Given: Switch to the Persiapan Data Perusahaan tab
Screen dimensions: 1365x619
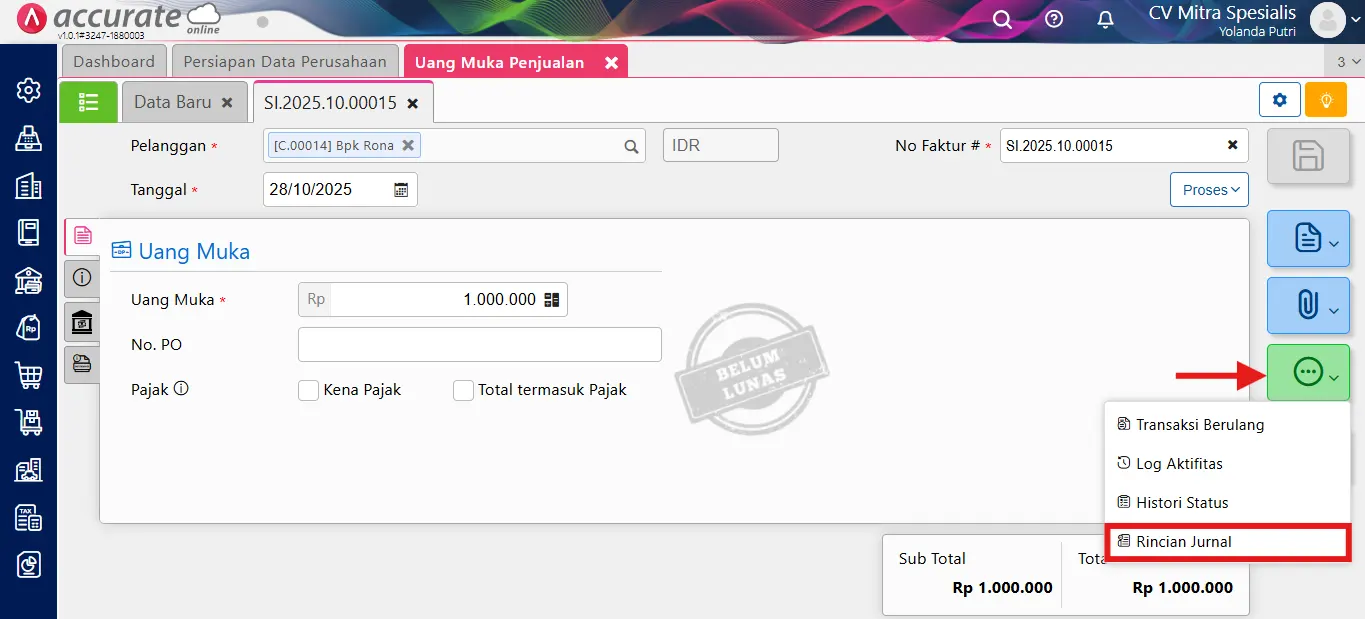Looking at the screenshot, I should 285,61.
